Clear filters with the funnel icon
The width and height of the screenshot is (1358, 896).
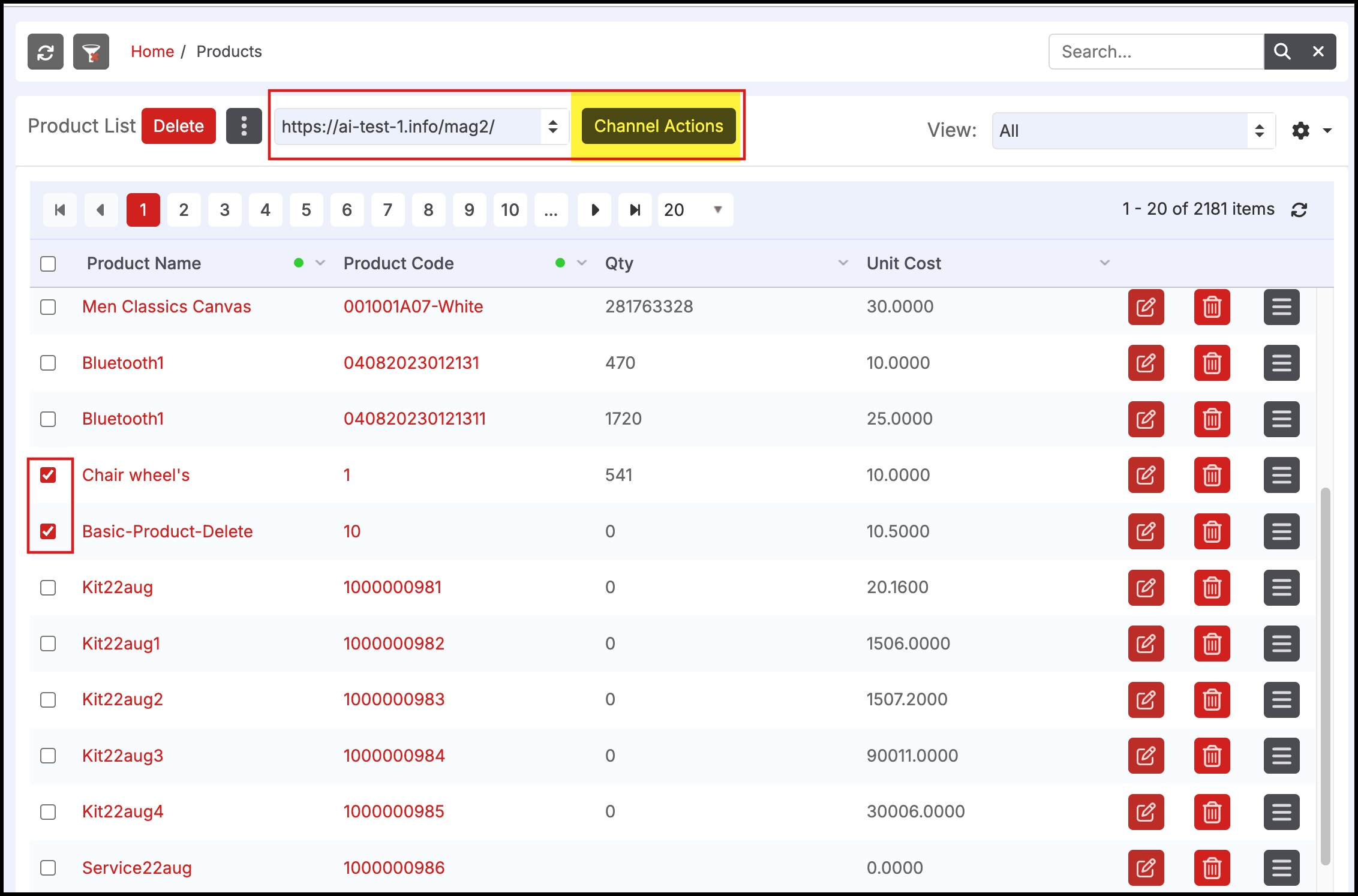point(91,52)
